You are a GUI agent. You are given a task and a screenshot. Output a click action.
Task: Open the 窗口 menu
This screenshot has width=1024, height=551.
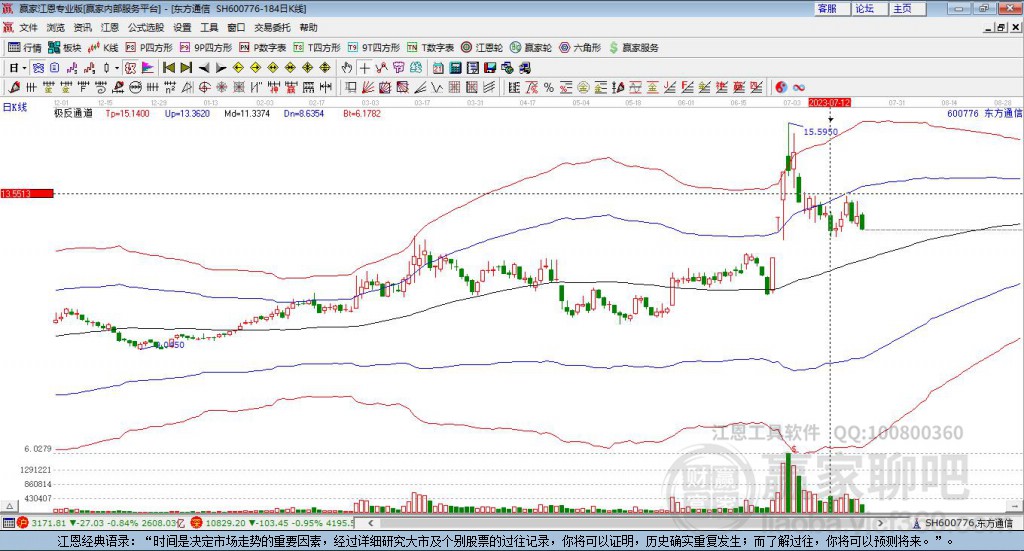pos(236,27)
